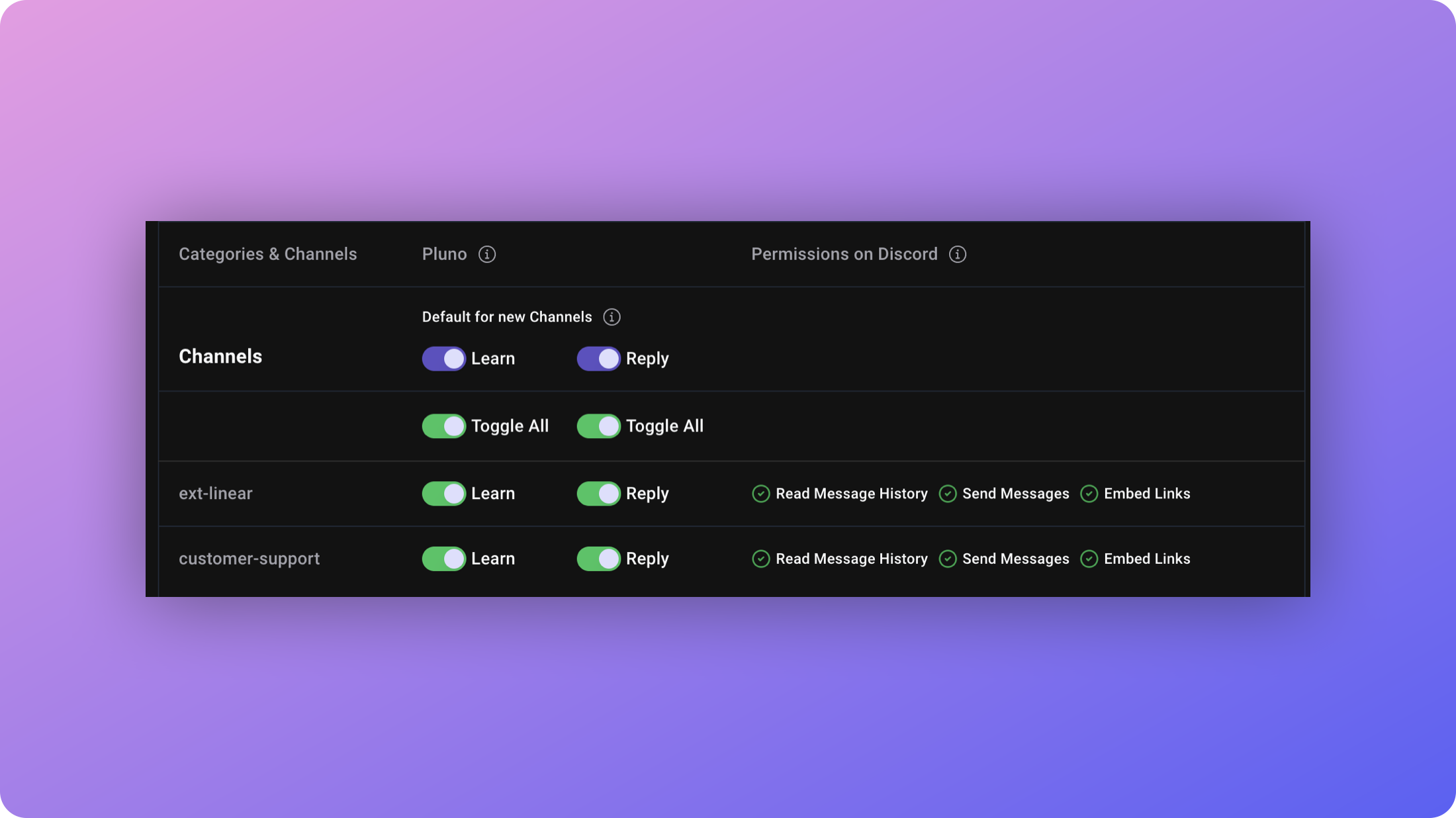Click the Embed Links checkmark for ext-linear
The width and height of the screenshot is (1456, 818).
click(1089, 494)
